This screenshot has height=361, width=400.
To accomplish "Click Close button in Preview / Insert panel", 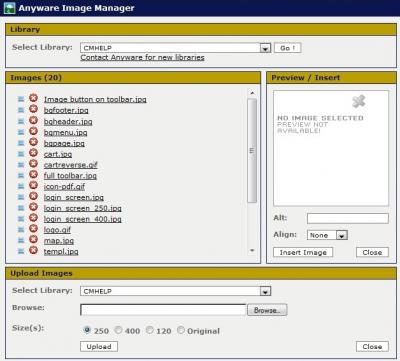I will (372, 252).
